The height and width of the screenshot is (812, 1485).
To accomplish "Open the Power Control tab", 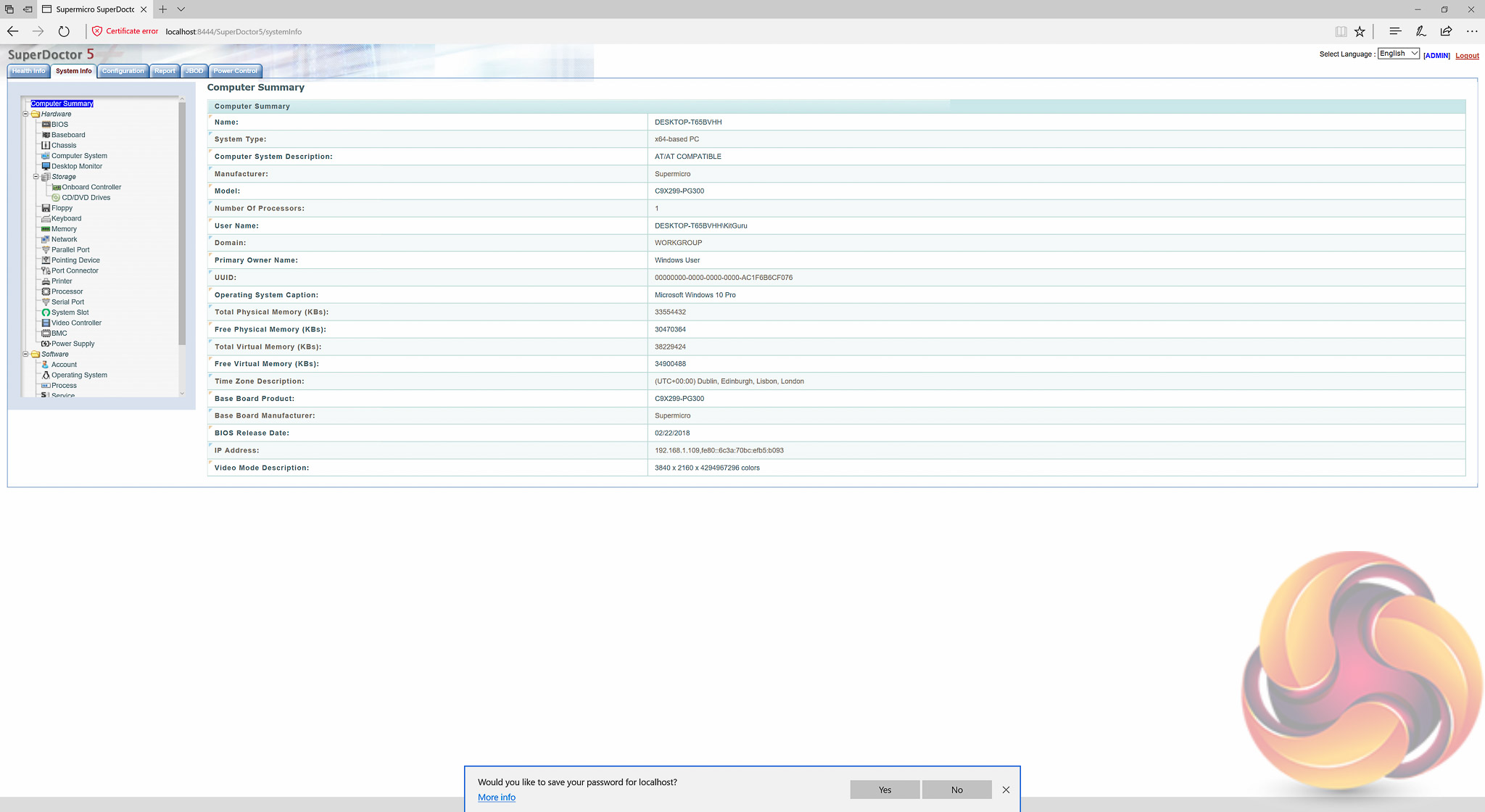I will [235, 71].
